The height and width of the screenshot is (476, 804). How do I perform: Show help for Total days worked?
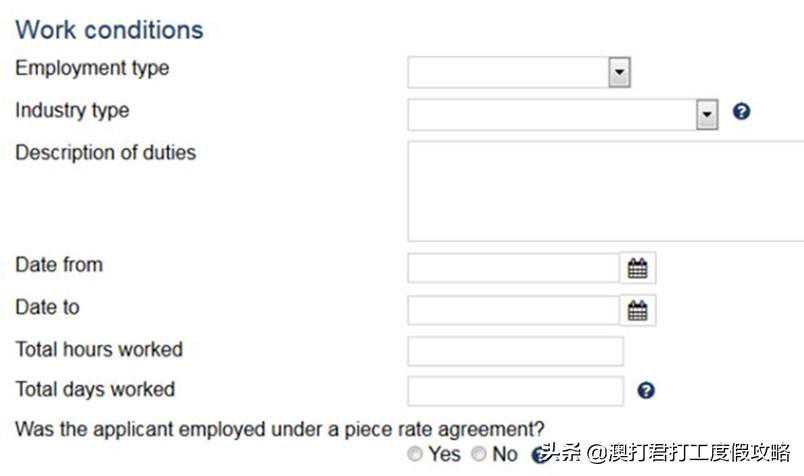tap(646, 391)
